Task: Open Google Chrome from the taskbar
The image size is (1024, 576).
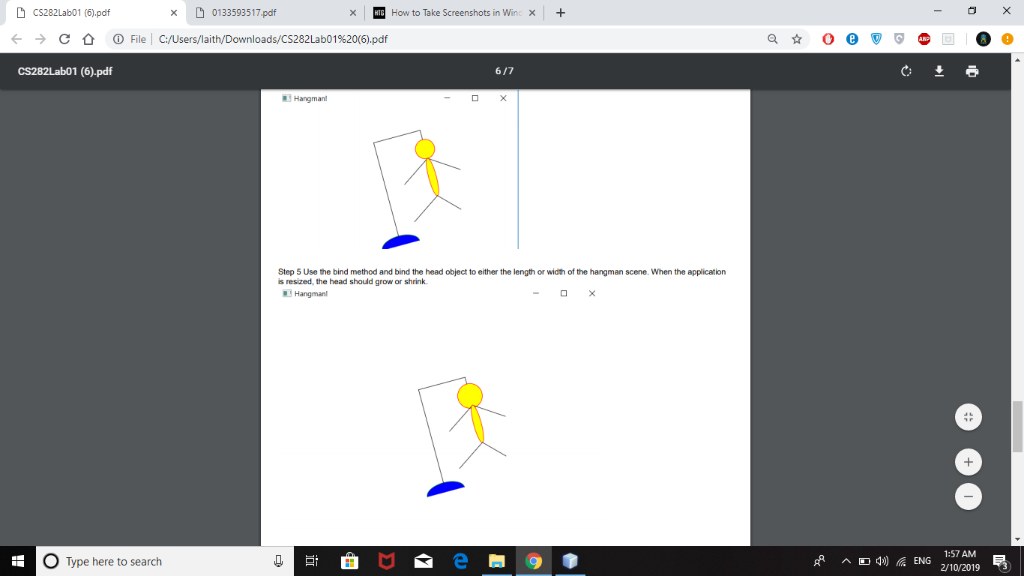Action: click(x=534, y=562)
